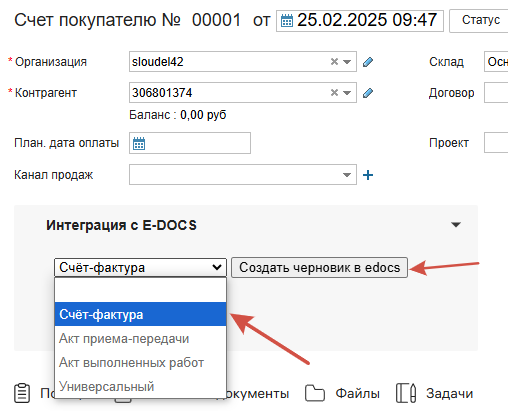Click the clipboard icon at bottom left
This screenshot has width=508, height=411.
tap(22, 393)
